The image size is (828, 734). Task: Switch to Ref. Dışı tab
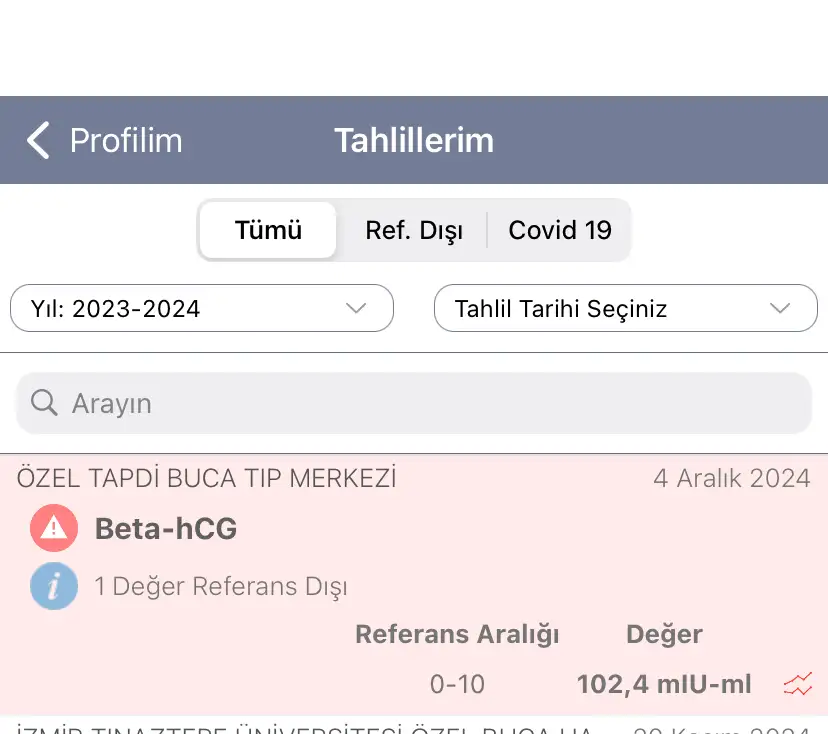tap(414, 231)
